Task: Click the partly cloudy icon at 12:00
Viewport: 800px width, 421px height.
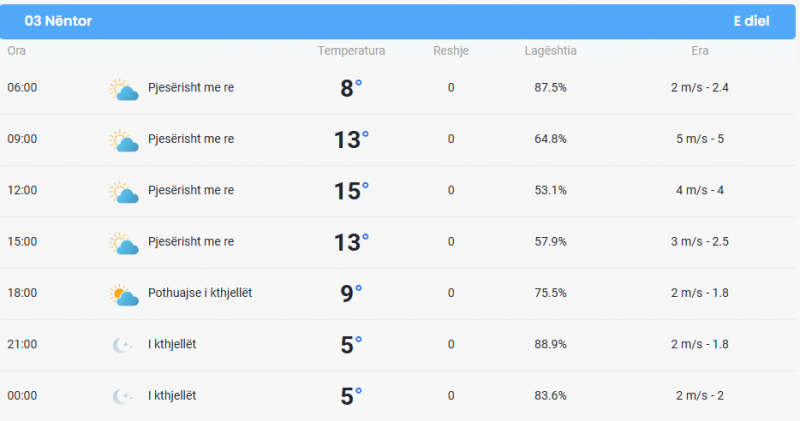Action: click(124, 192)
